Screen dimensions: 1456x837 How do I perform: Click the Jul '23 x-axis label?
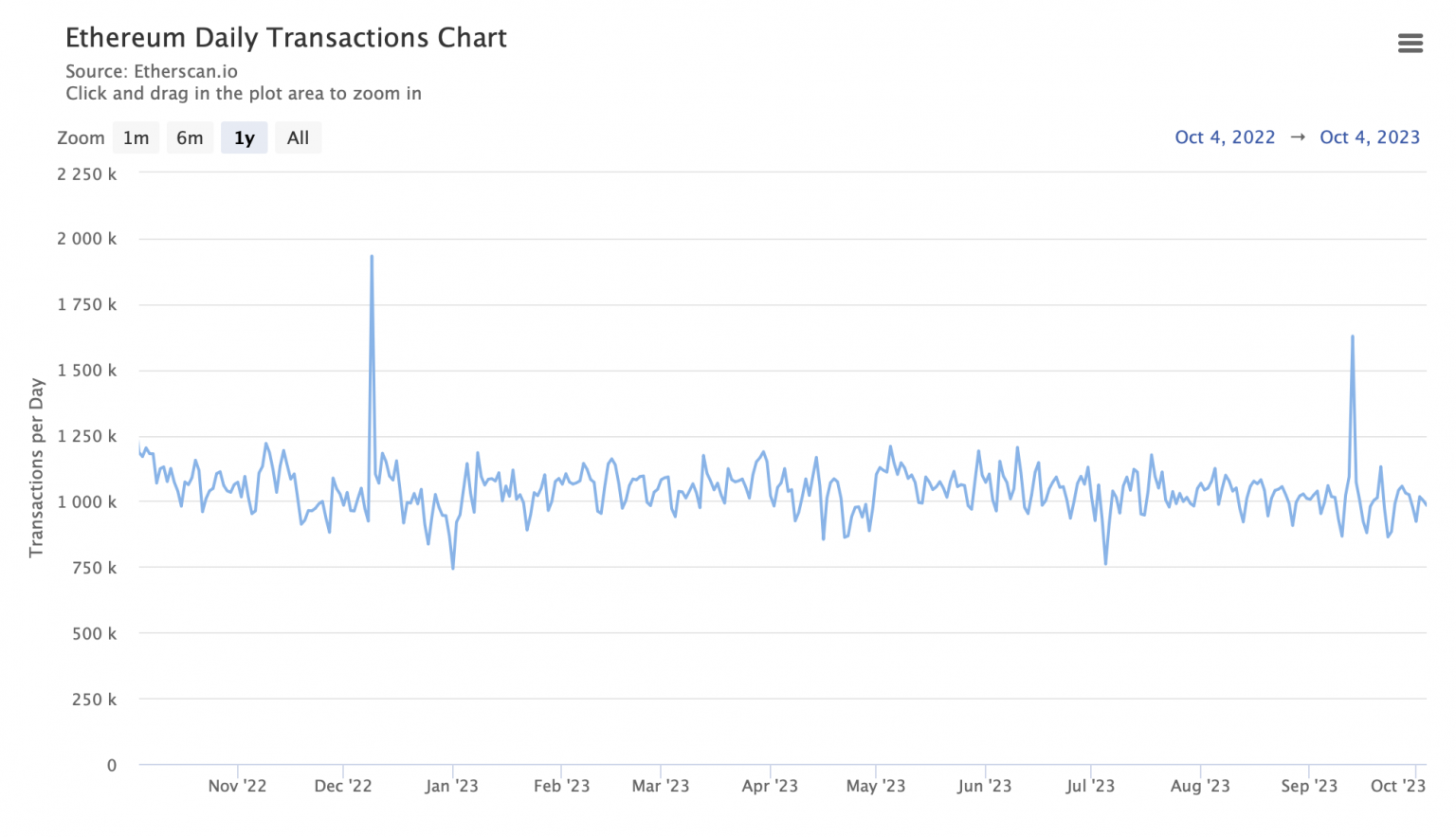(x=1090, y=786)
